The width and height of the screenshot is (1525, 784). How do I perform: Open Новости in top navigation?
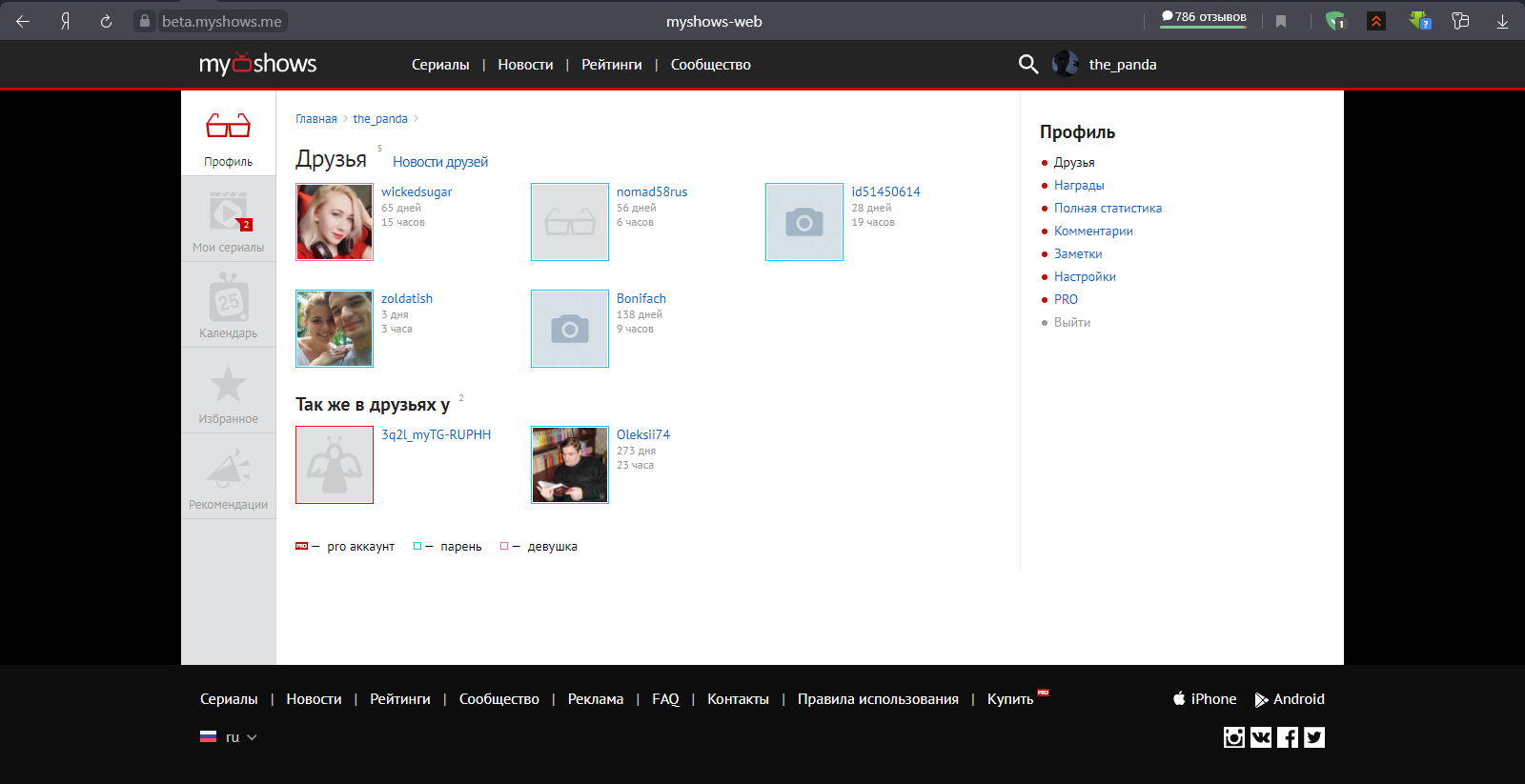[x=525, y=65]
